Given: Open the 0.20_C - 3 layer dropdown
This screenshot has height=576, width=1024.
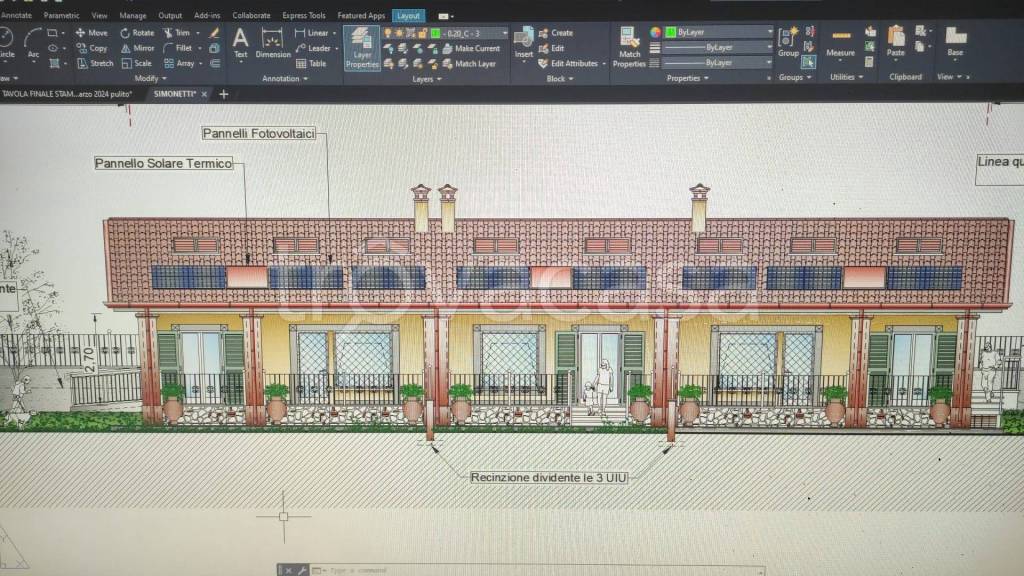Looking at the screenshot, I should [503, 33].
